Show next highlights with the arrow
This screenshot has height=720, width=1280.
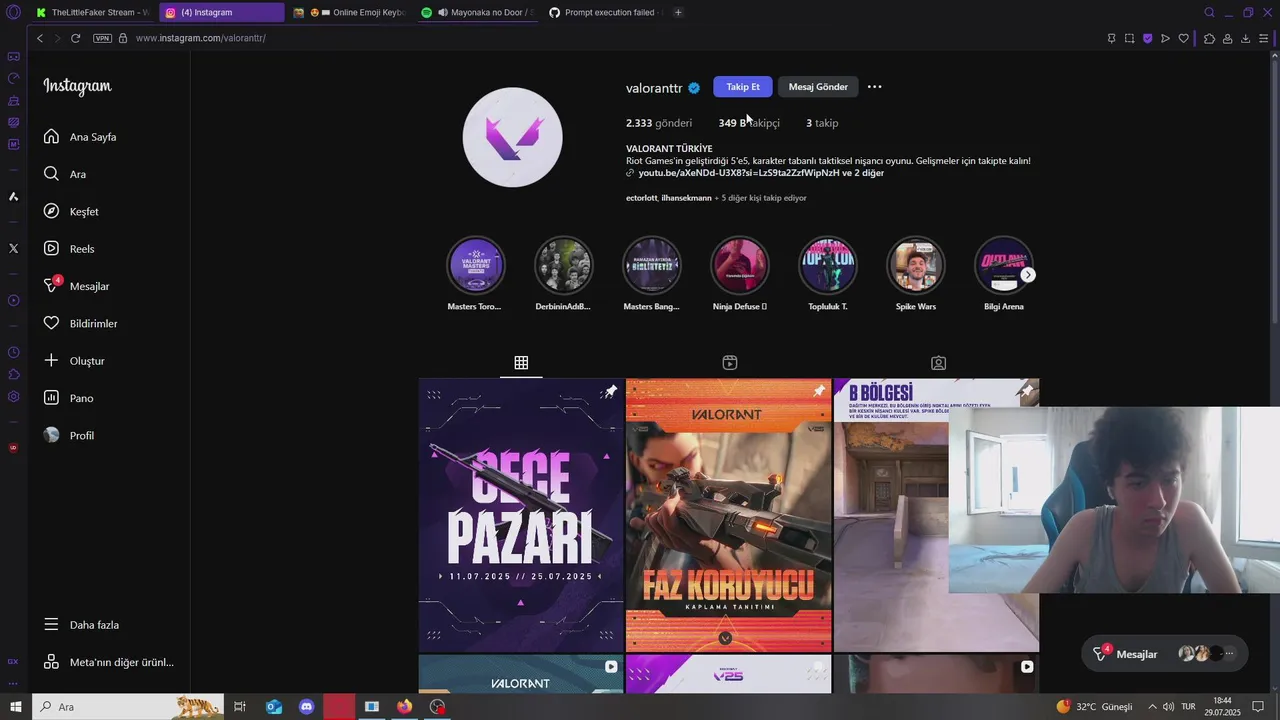click(x=1028, y=275)
